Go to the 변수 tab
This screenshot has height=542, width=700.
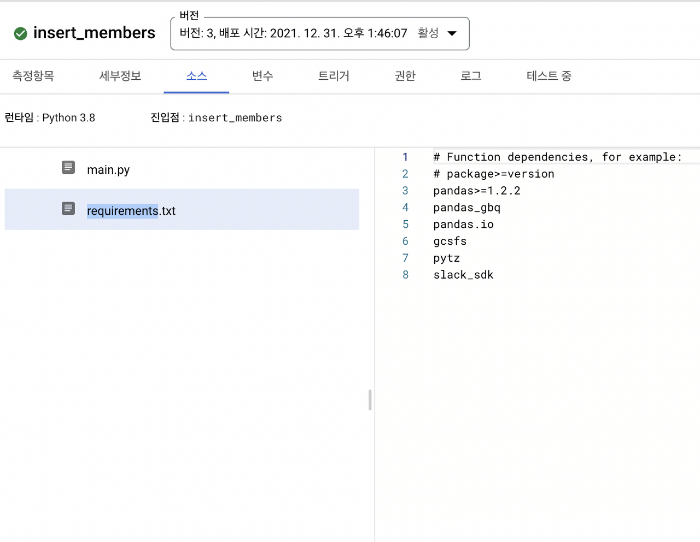[262, 76]
